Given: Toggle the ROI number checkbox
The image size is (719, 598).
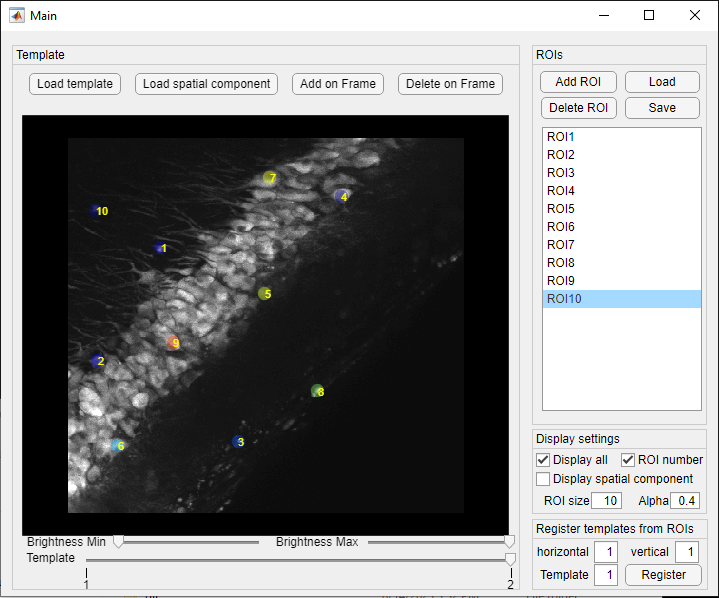Looking at the screenshot, I should (628, 460).
